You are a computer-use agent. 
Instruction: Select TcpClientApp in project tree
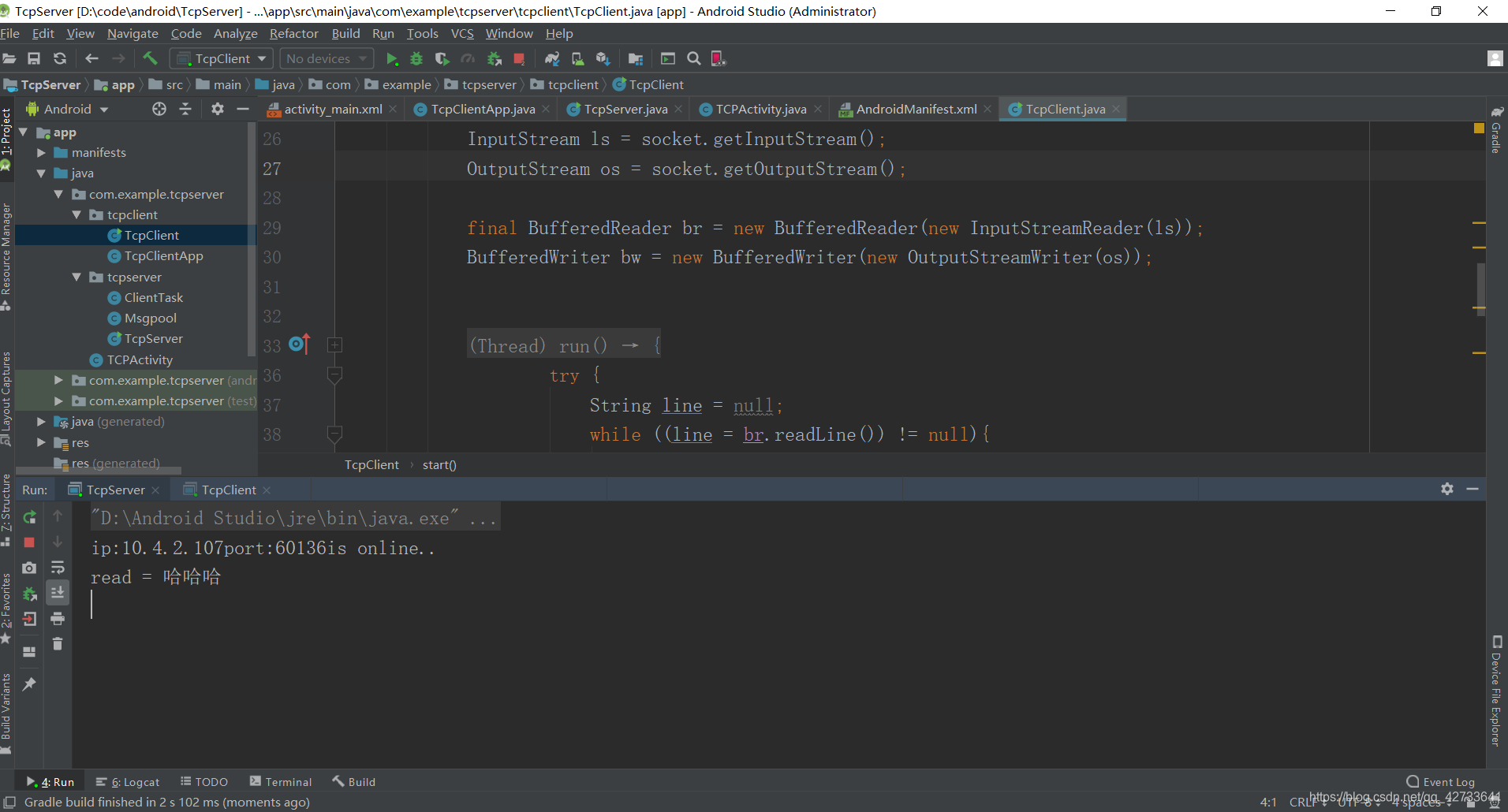pyautogui.click(x=163, y=256)
